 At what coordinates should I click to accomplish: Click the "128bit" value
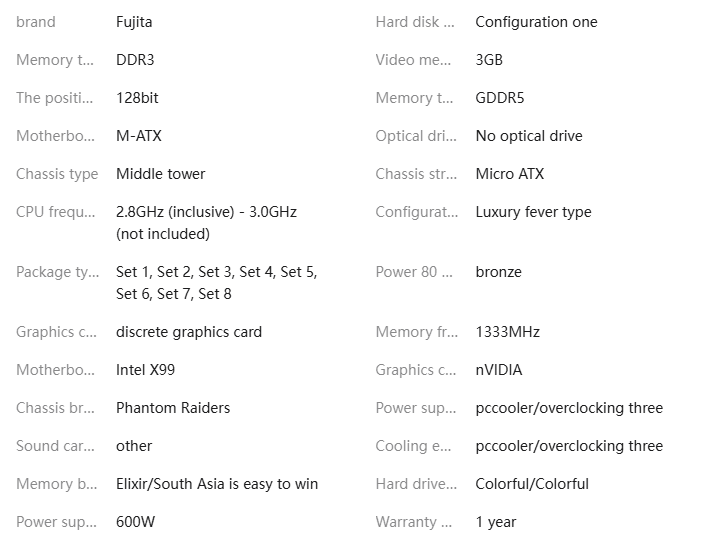pyautogui.click(x=137, y=98)
